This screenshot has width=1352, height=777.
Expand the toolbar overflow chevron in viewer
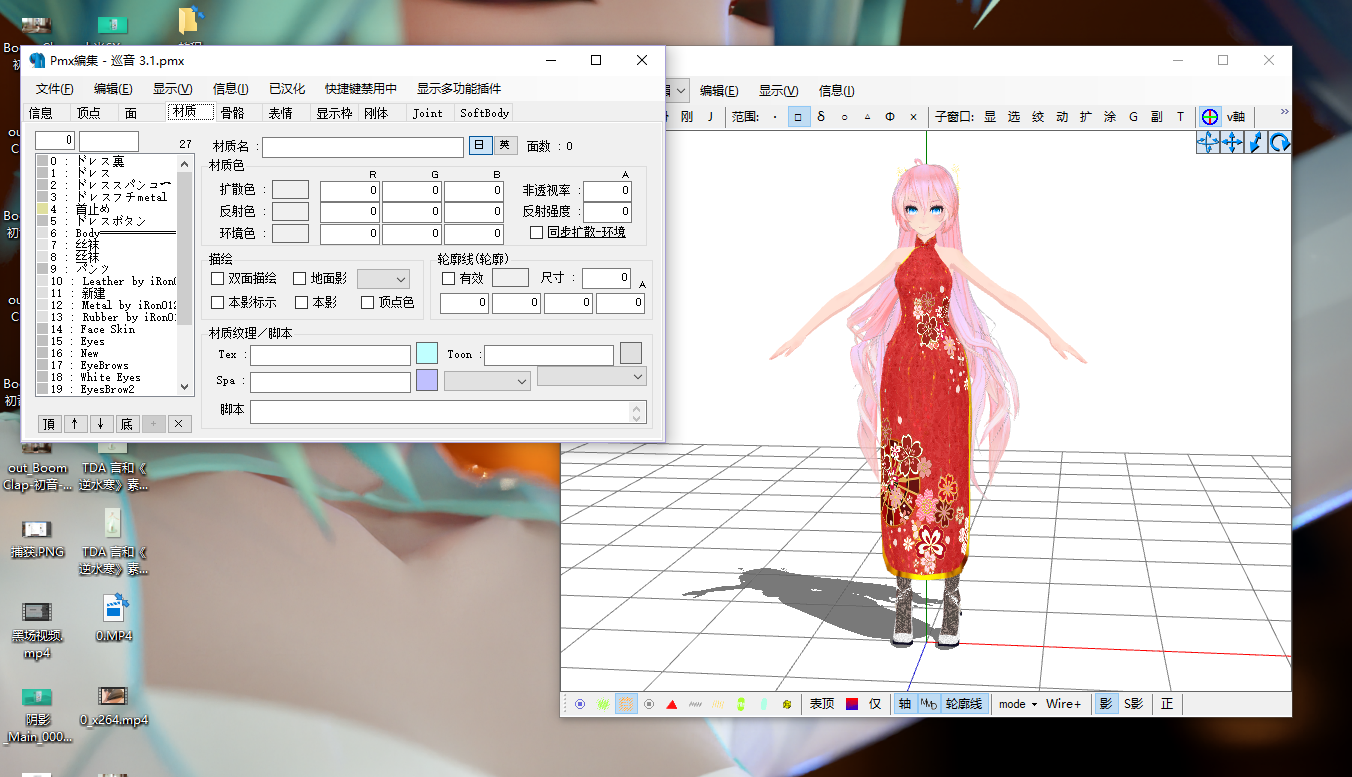click(1284, 112)
